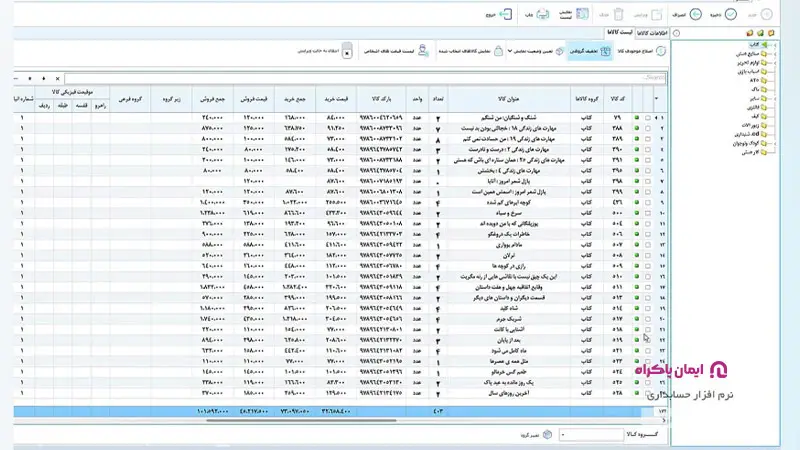Expand the کتاب tree node arrow

coord(775,45)
